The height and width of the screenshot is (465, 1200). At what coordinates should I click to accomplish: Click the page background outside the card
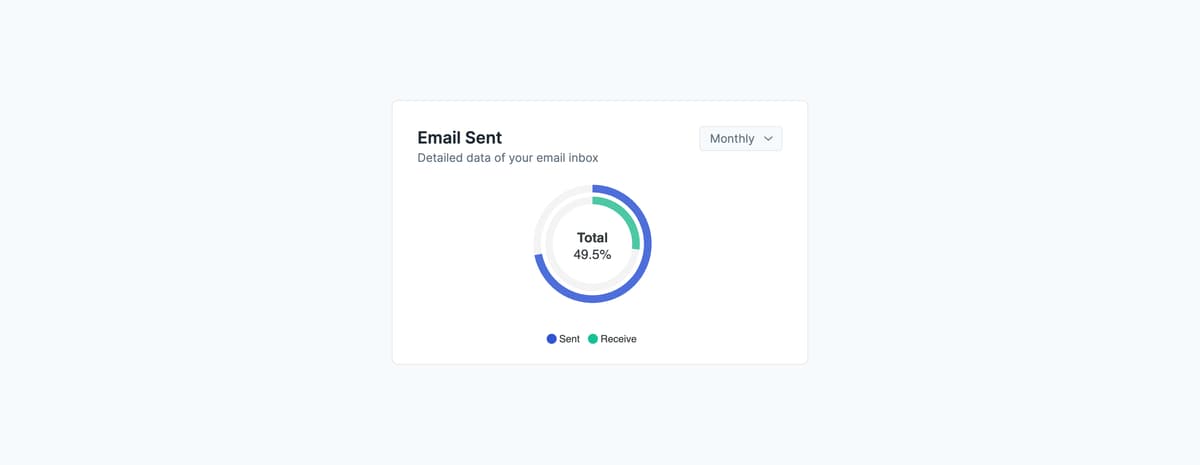click(200, 250)
